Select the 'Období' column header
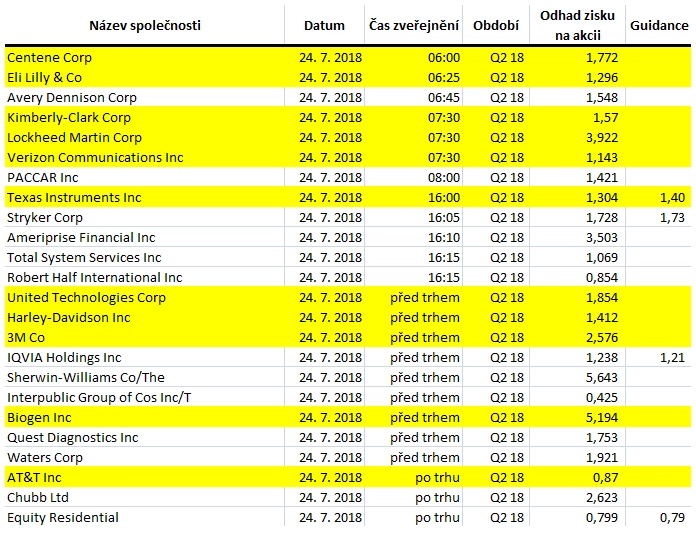This screenshot has height=533, width=696. pos(496,25)
